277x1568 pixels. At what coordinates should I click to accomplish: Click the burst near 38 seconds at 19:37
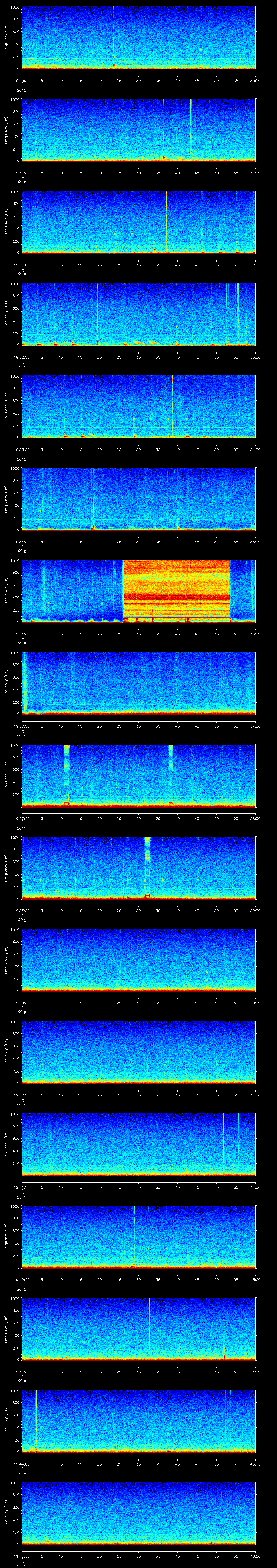coord(170,775)
